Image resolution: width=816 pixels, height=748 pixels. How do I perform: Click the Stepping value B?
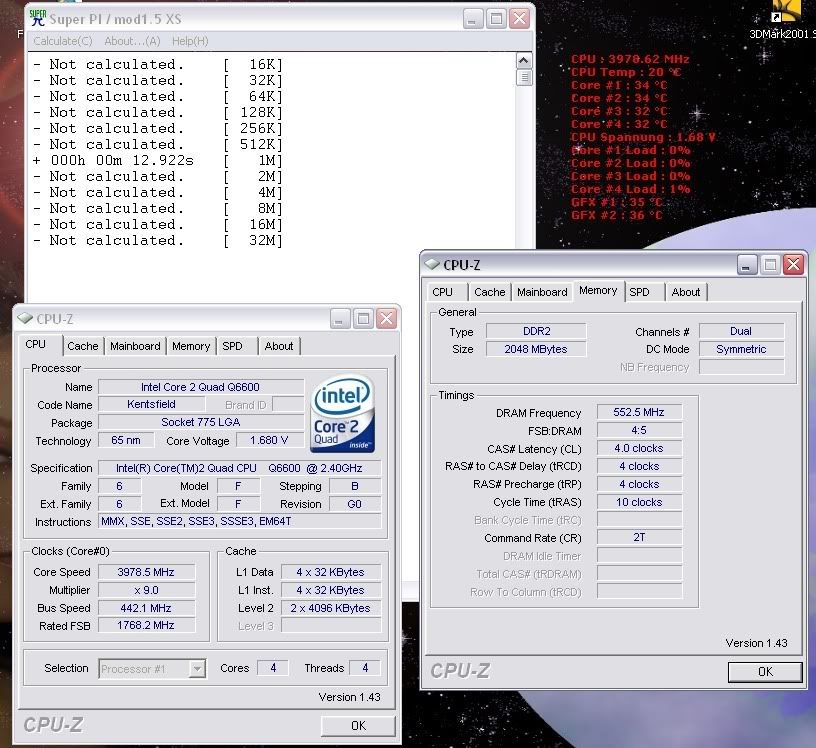[x=354, y=486]
